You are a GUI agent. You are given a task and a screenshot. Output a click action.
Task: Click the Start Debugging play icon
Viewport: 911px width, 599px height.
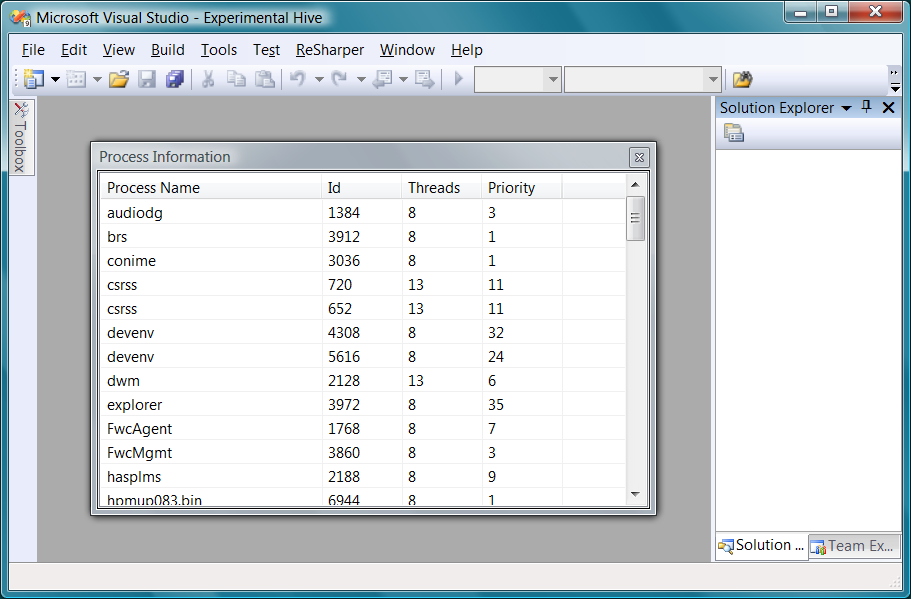(458, 78)
